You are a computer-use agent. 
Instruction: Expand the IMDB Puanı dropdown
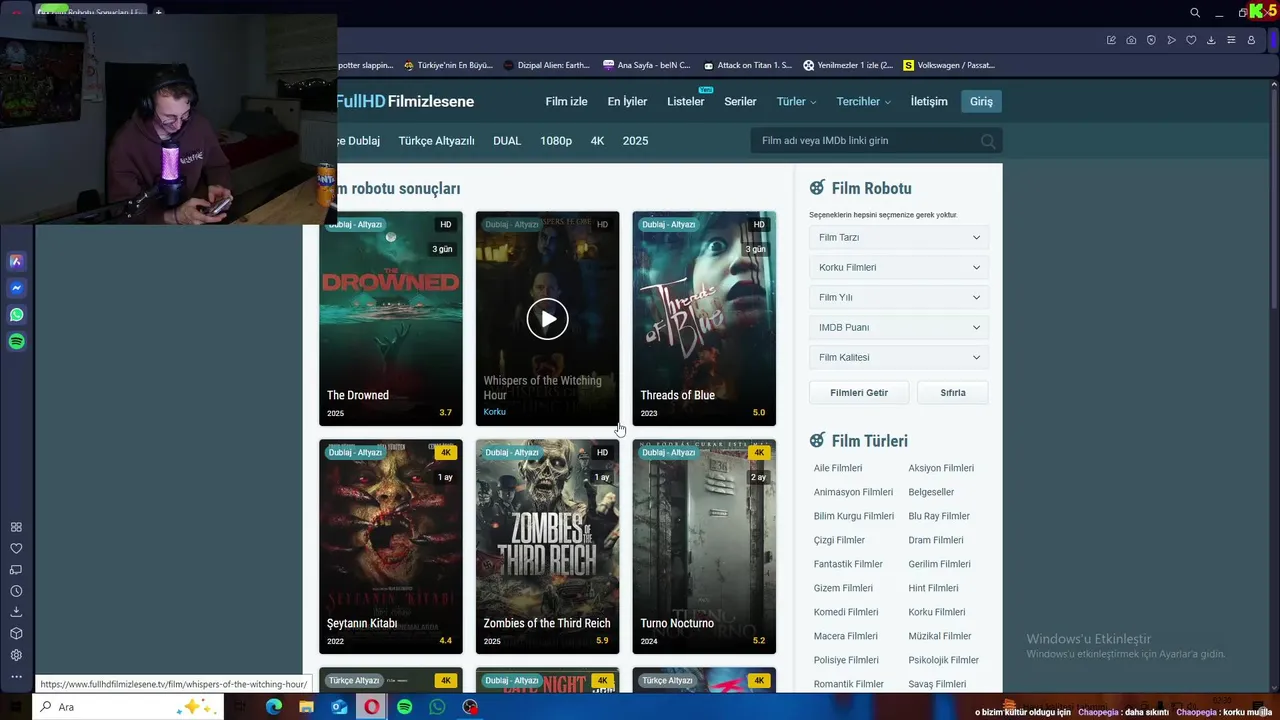[x=898, y=328]
